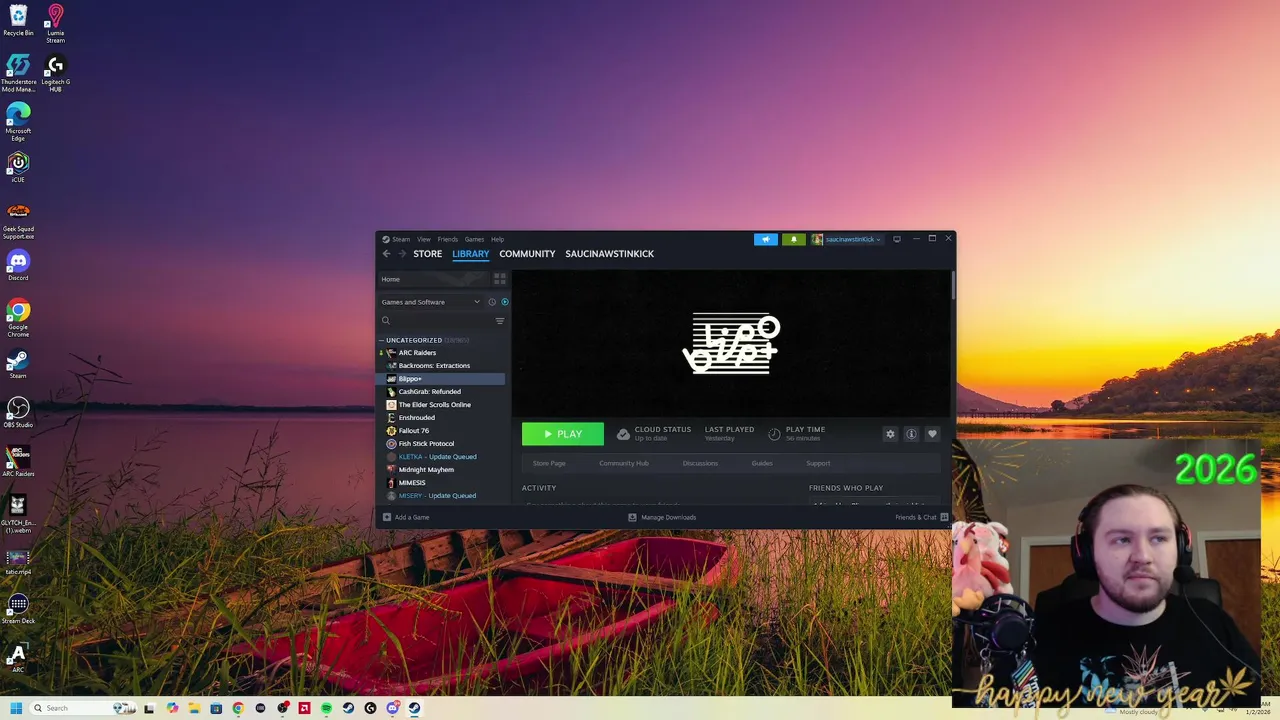
Task: Open Logitech G HUB desktop shortcut
Action: (x=55, y=75)
